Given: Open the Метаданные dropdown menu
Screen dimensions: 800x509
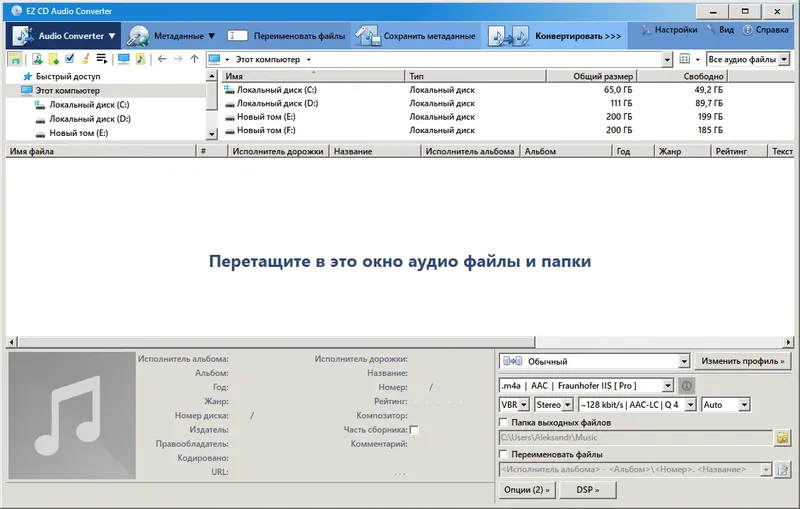Looking at the screenshot, I should (171, 36).
